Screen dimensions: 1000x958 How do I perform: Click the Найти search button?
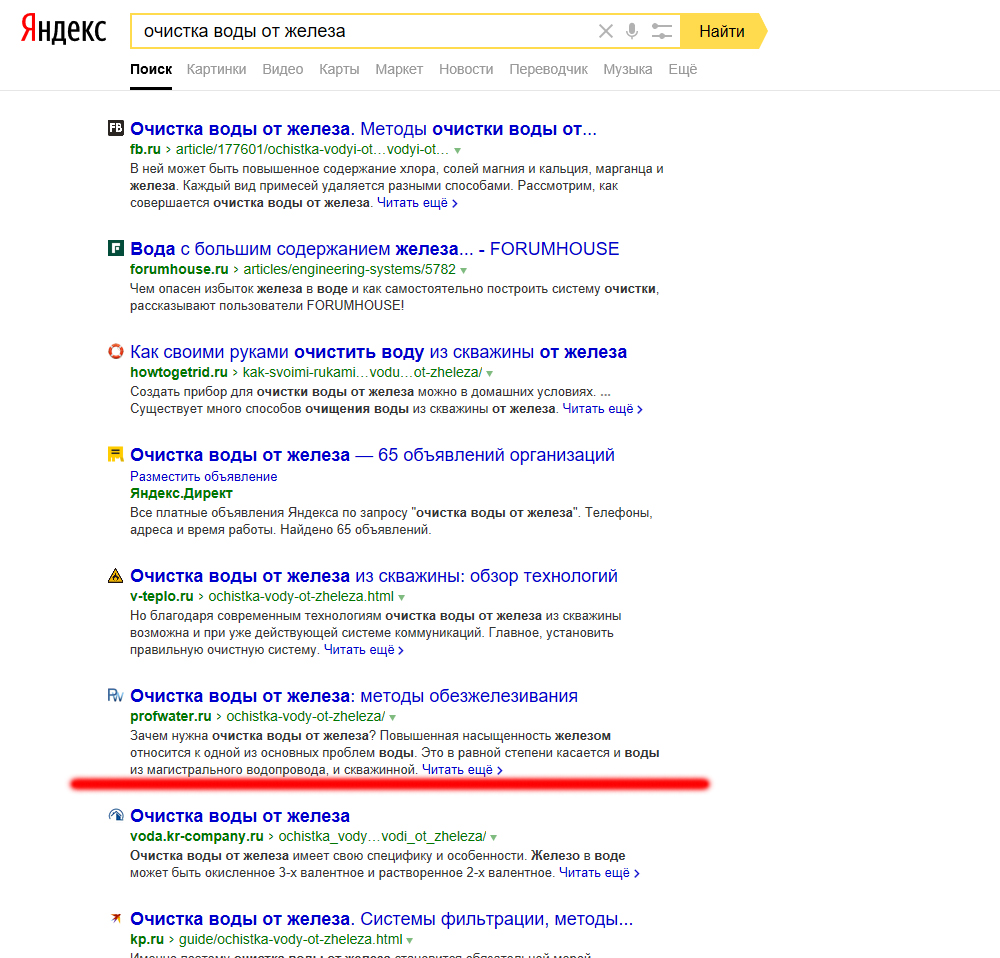point(722,31)
